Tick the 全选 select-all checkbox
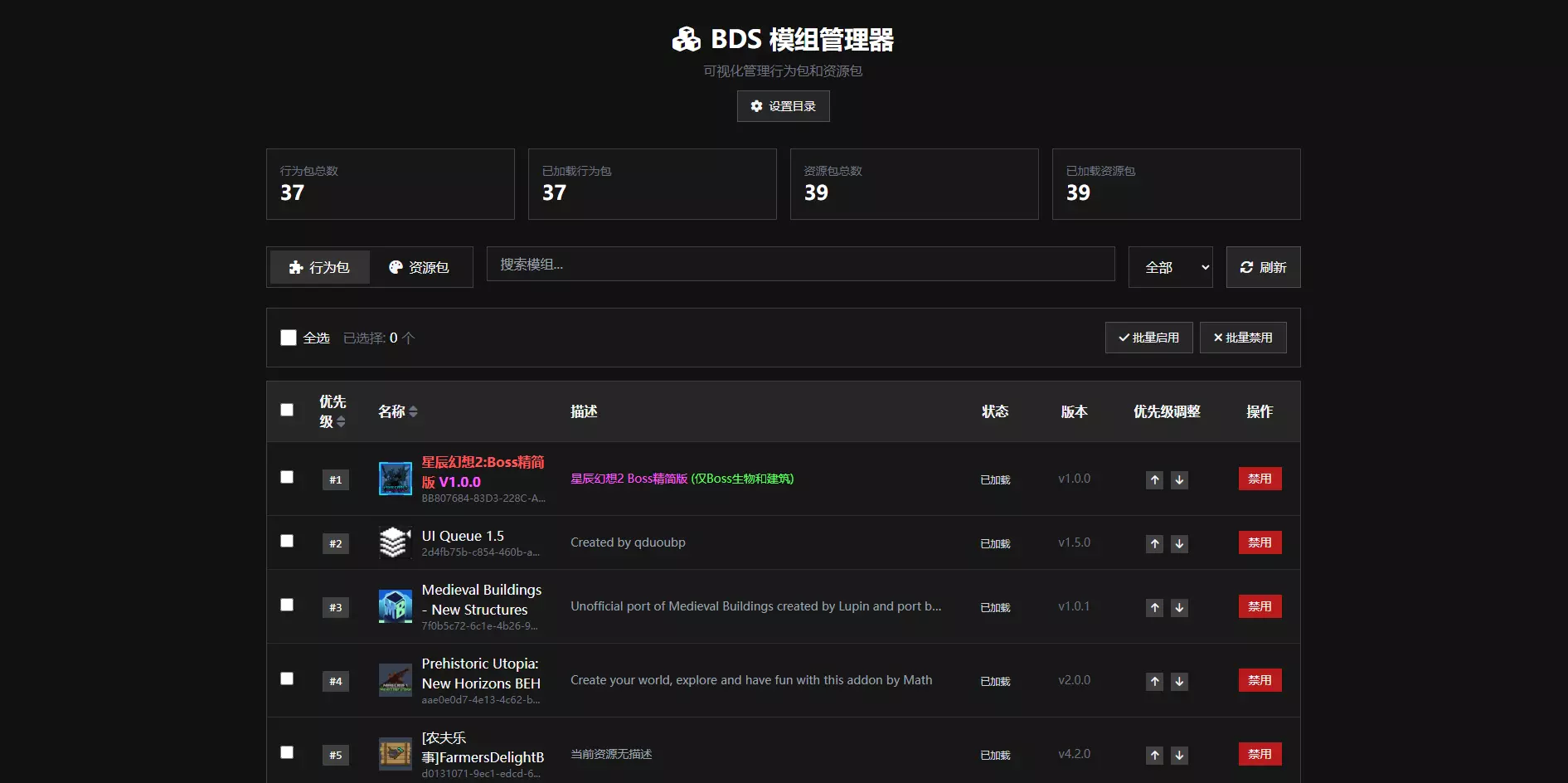Screen dimensions: 1568x783 click(x=289, y=338)
